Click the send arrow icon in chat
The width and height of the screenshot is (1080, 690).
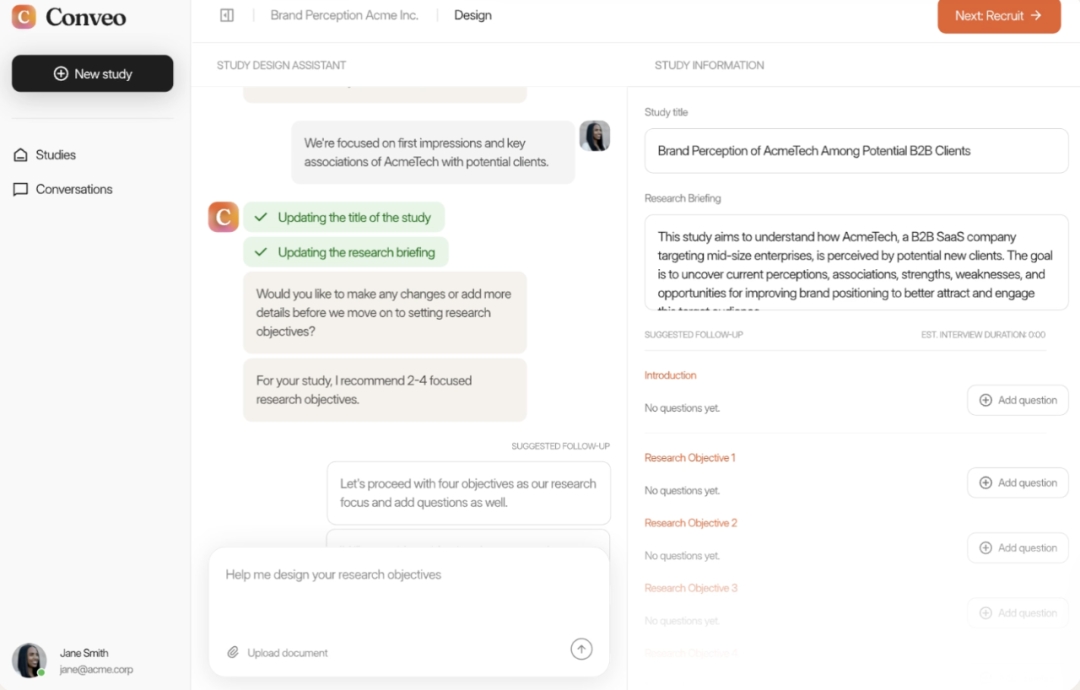(x=581, y=649)
